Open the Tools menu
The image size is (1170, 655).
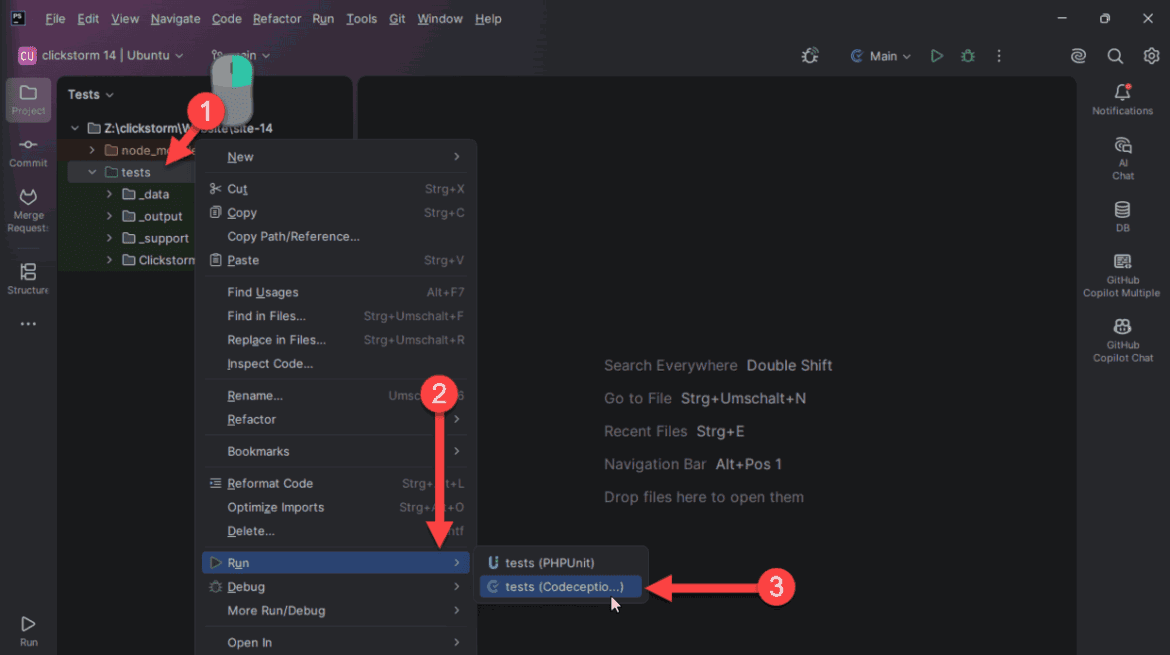tap(361, 19)
